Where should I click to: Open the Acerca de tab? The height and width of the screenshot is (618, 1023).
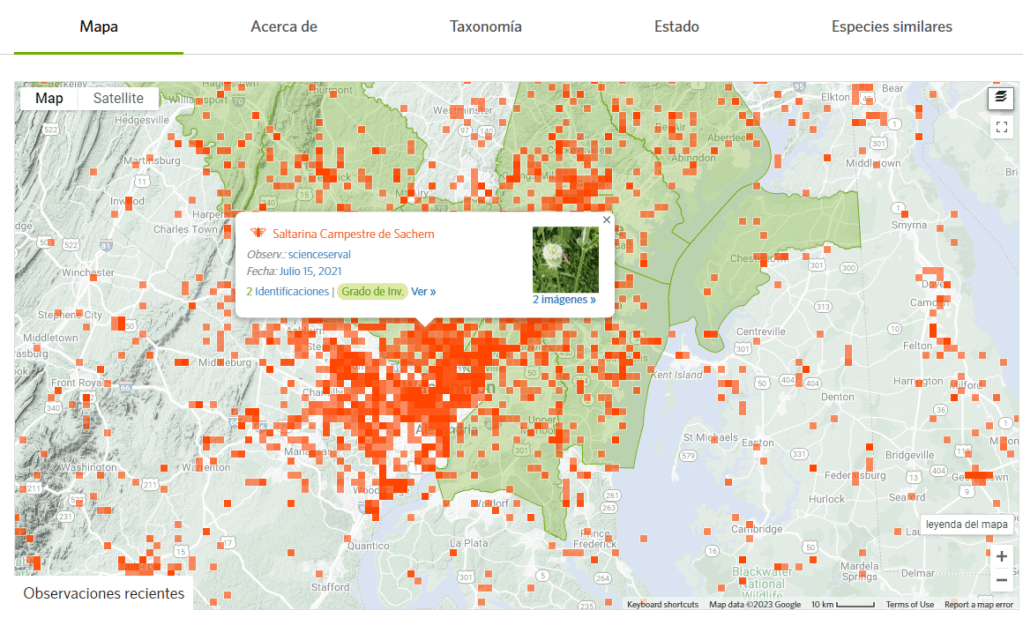[284, 27]
